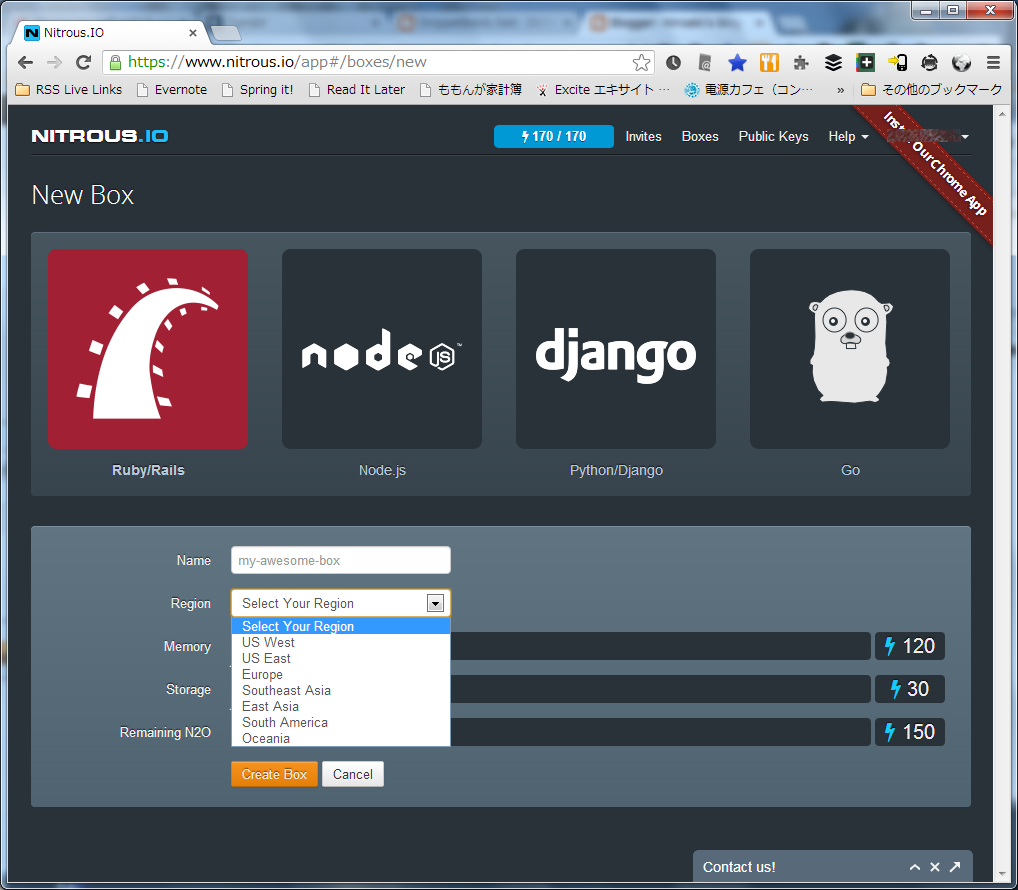Open the Spring it! bookmark
This screenshot has height=890, width=1018.
click(258, 90)
